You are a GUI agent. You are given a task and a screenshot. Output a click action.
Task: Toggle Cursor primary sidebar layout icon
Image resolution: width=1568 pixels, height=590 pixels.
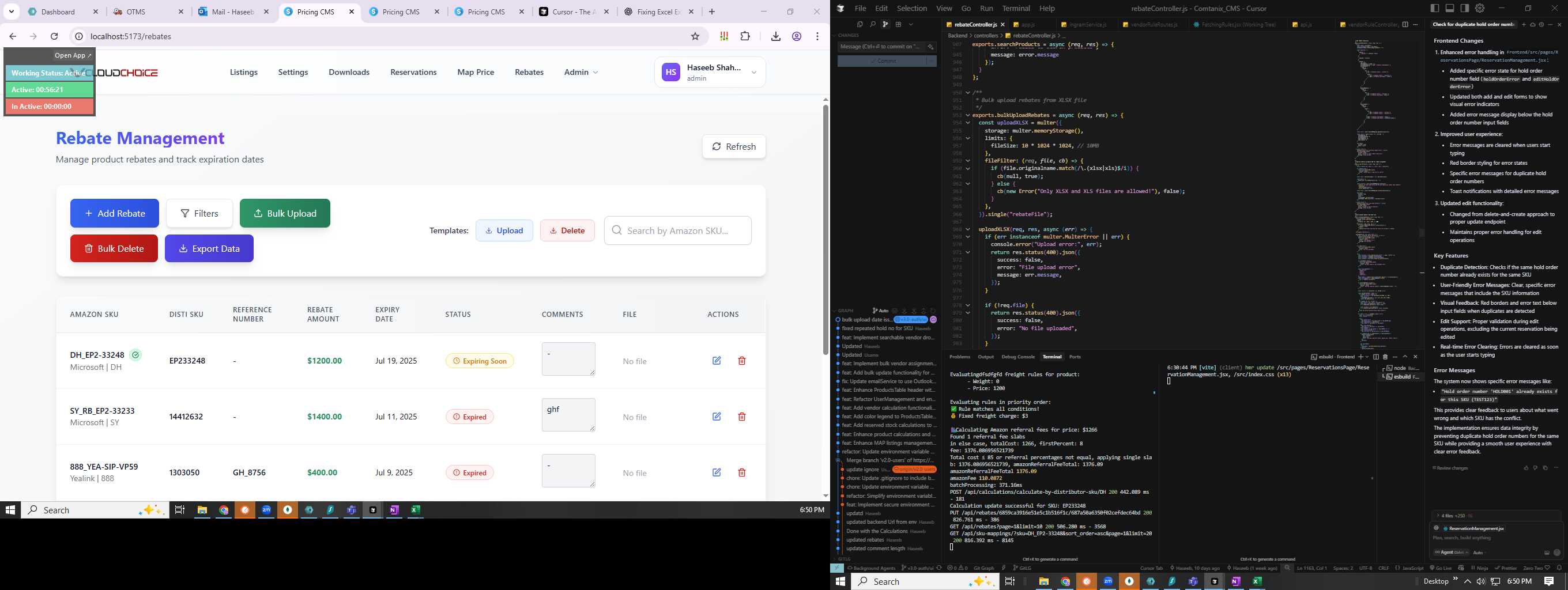pos(1435,8)
